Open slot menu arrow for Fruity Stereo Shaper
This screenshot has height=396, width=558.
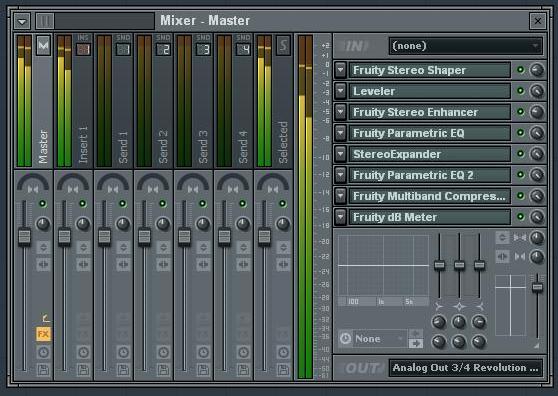pos(341,70)
